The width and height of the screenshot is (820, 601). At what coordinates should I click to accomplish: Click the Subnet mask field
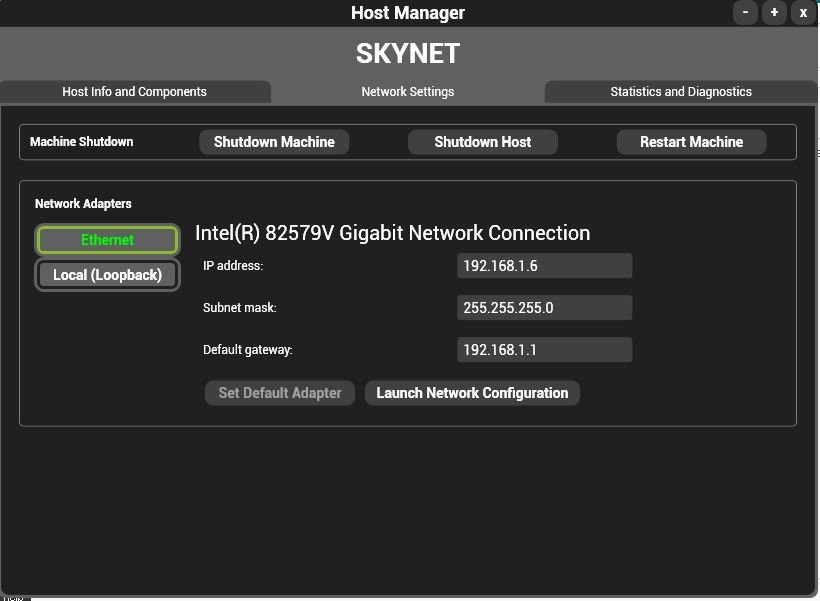pyautogui.click(x=544, y=307)
